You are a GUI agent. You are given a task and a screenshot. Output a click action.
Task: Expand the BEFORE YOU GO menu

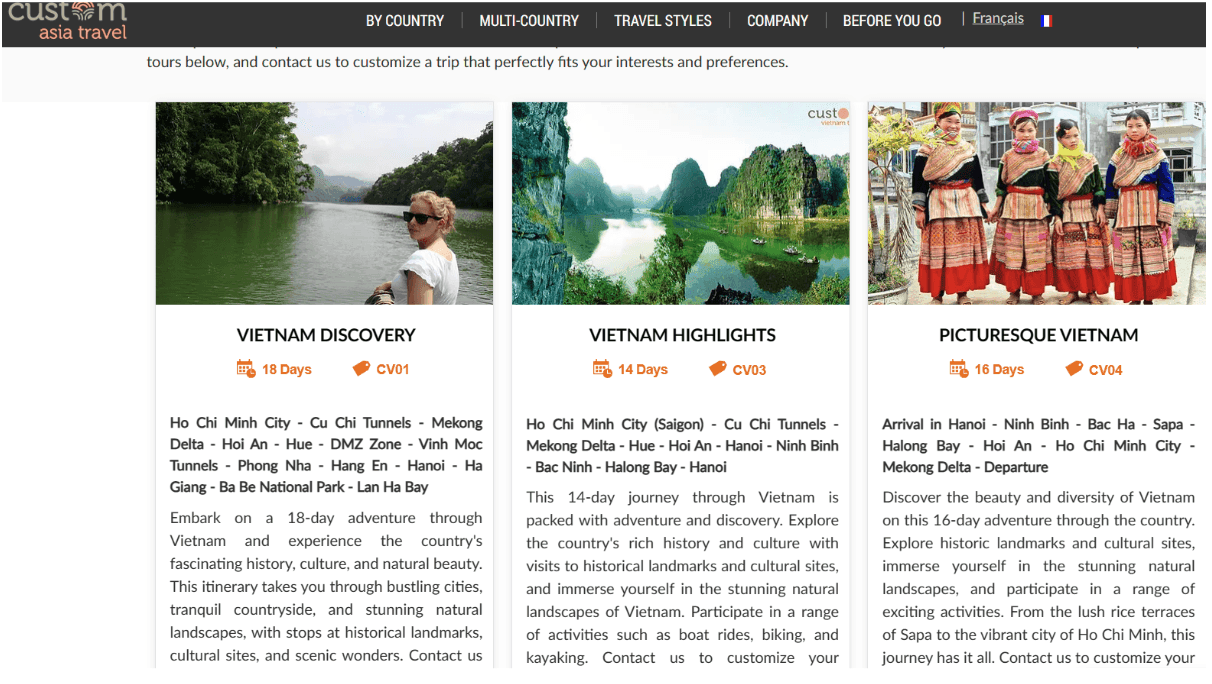click(x=892, y=20)
